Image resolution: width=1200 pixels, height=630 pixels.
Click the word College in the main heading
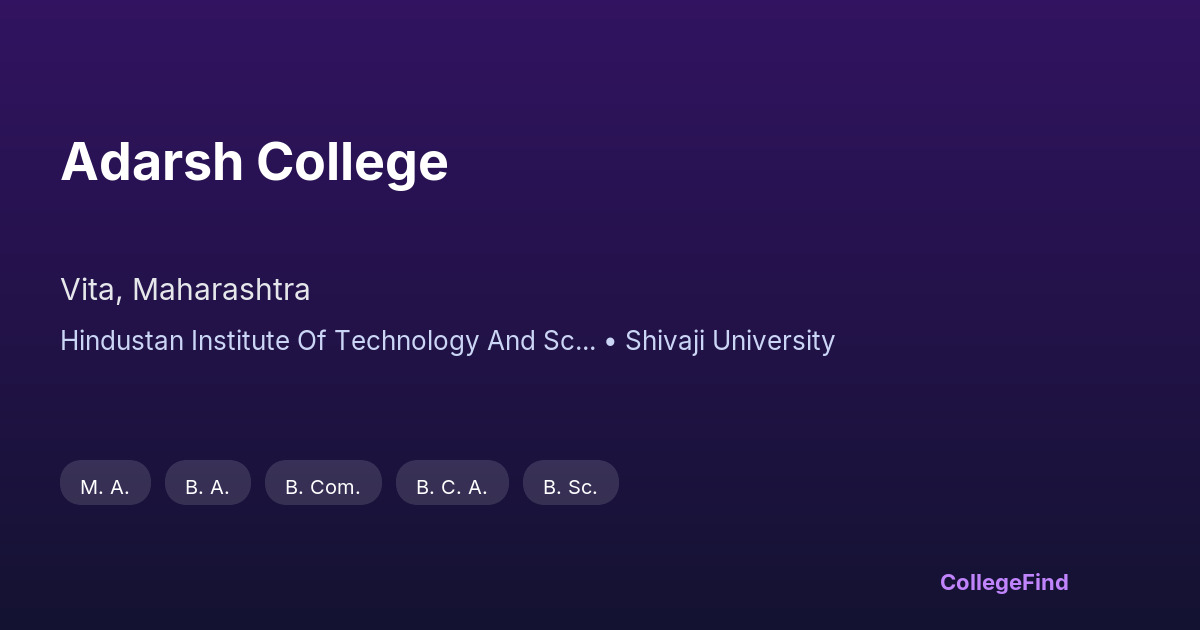click(x=352, y=162)
